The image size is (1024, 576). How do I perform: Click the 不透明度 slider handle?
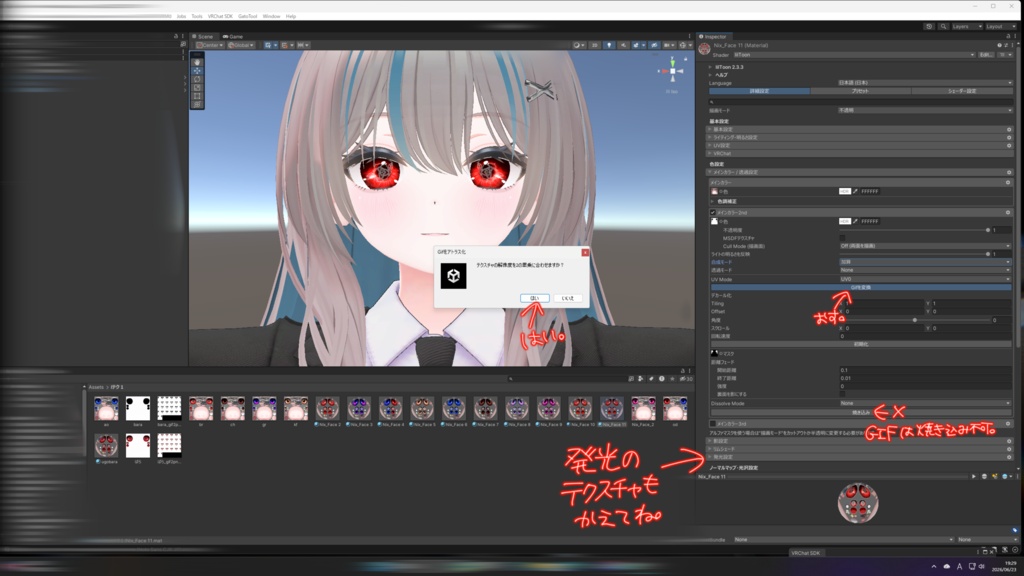[x=987, y=230]
